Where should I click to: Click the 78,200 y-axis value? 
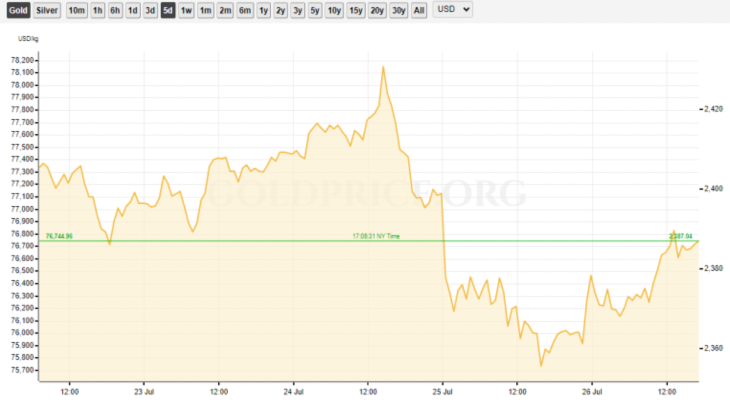pyautogui.click(x=22, y=60)
